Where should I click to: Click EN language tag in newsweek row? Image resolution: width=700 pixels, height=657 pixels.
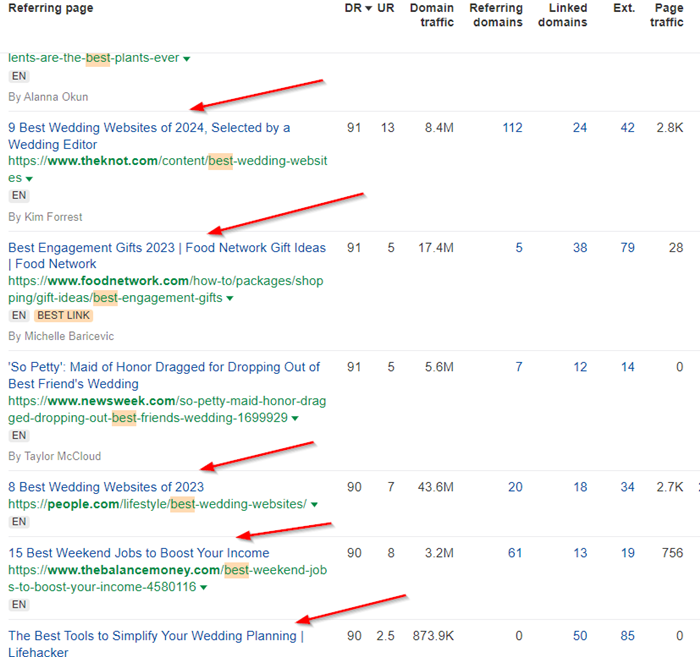19,436
